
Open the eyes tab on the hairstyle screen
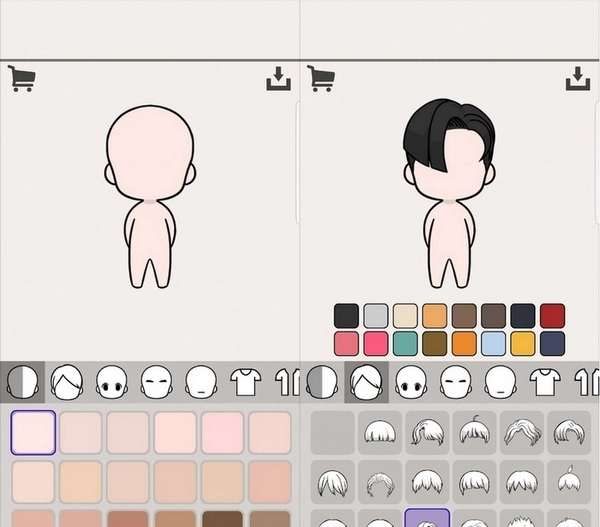pyautogui.click(x=411, y=382)
